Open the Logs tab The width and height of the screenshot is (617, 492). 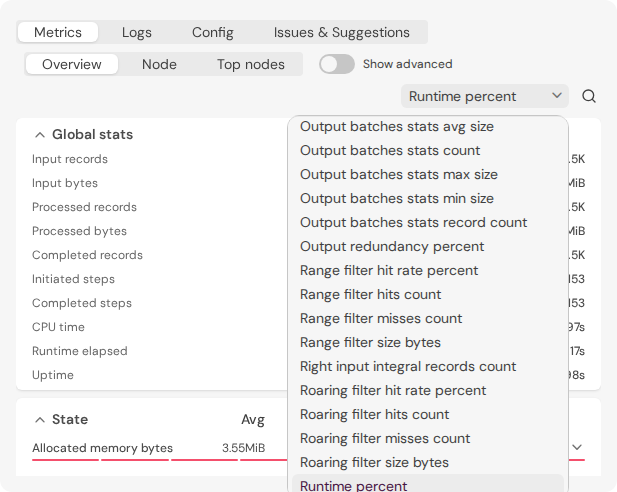[x=137, y=32]
